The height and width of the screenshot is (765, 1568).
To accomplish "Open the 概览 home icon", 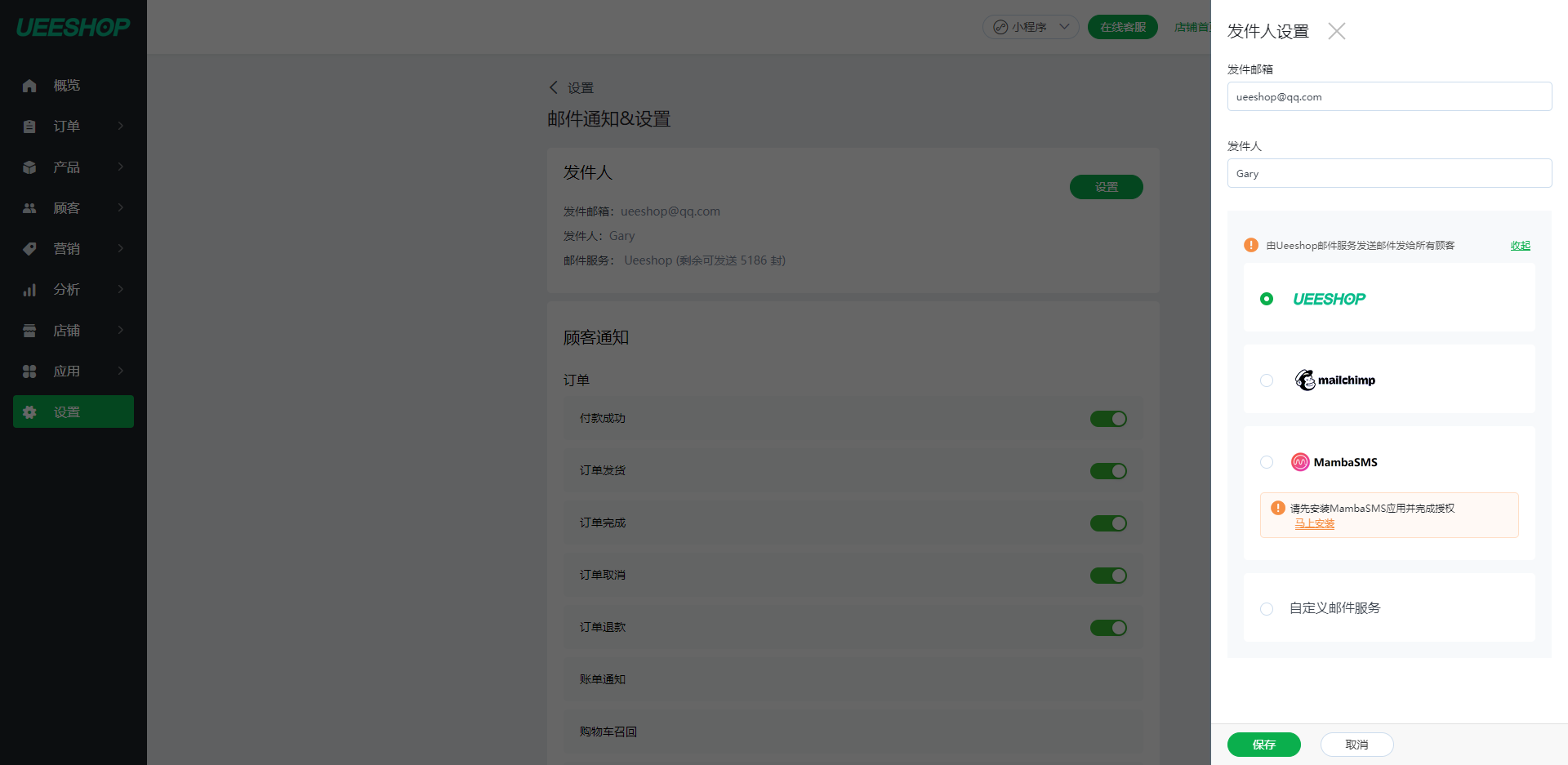I will (x=29, y=86).
